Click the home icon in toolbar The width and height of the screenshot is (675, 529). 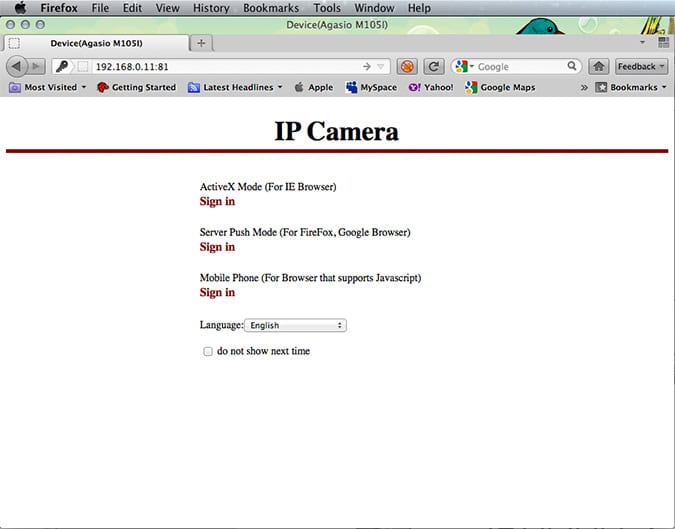coord(598,66)
